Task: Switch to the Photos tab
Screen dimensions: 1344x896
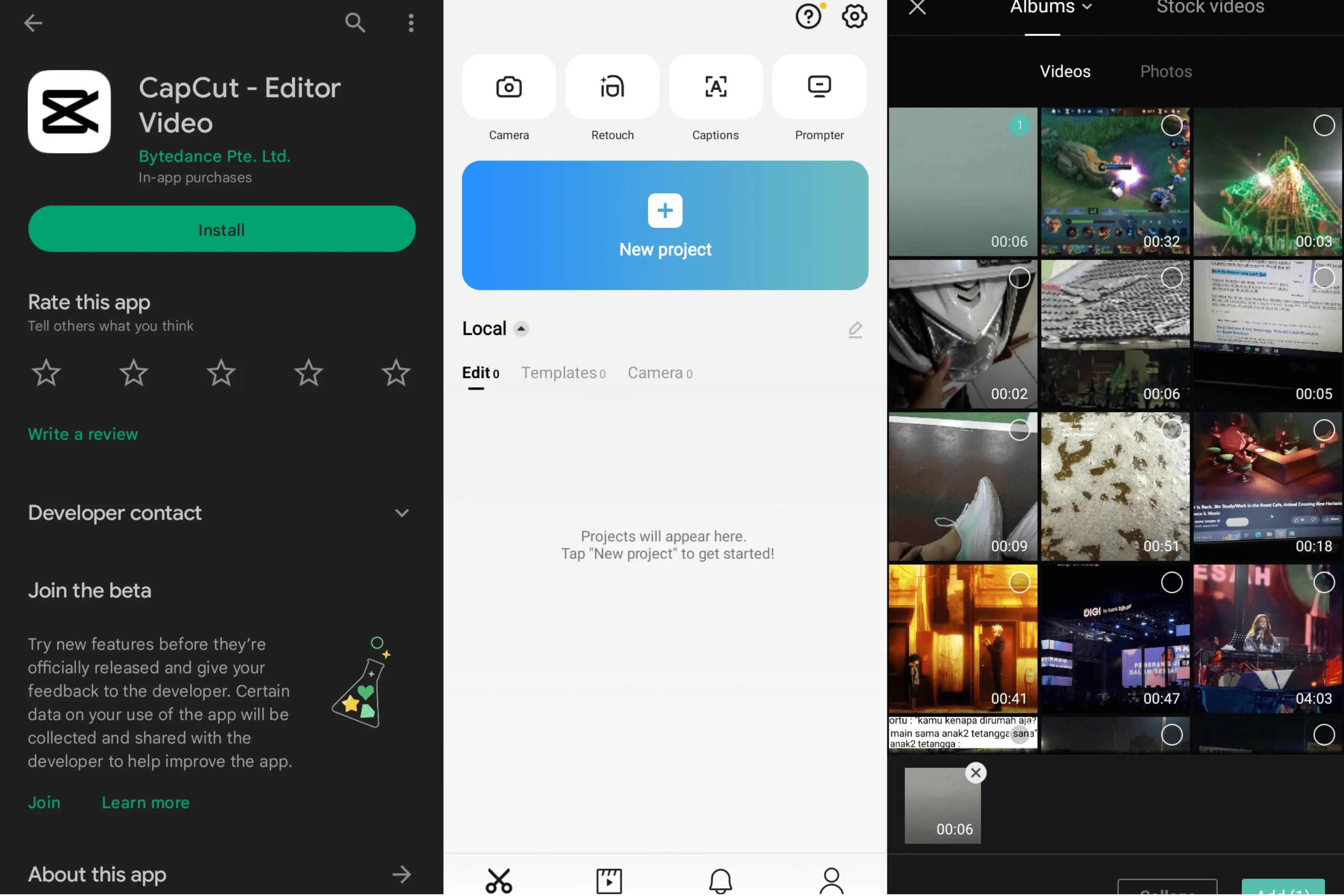Action: point(1165,71)
